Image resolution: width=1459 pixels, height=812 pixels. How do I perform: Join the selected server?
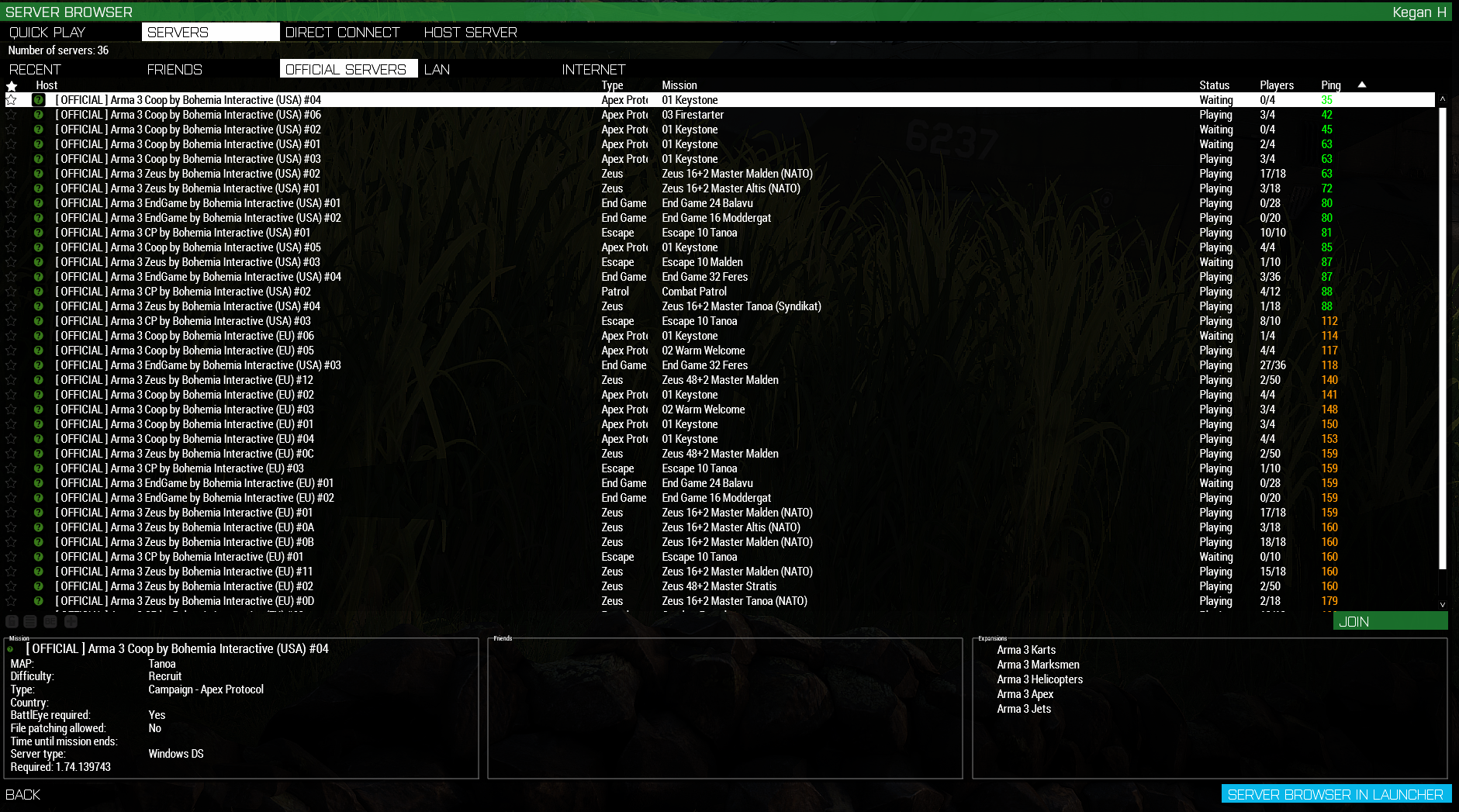1390,621
